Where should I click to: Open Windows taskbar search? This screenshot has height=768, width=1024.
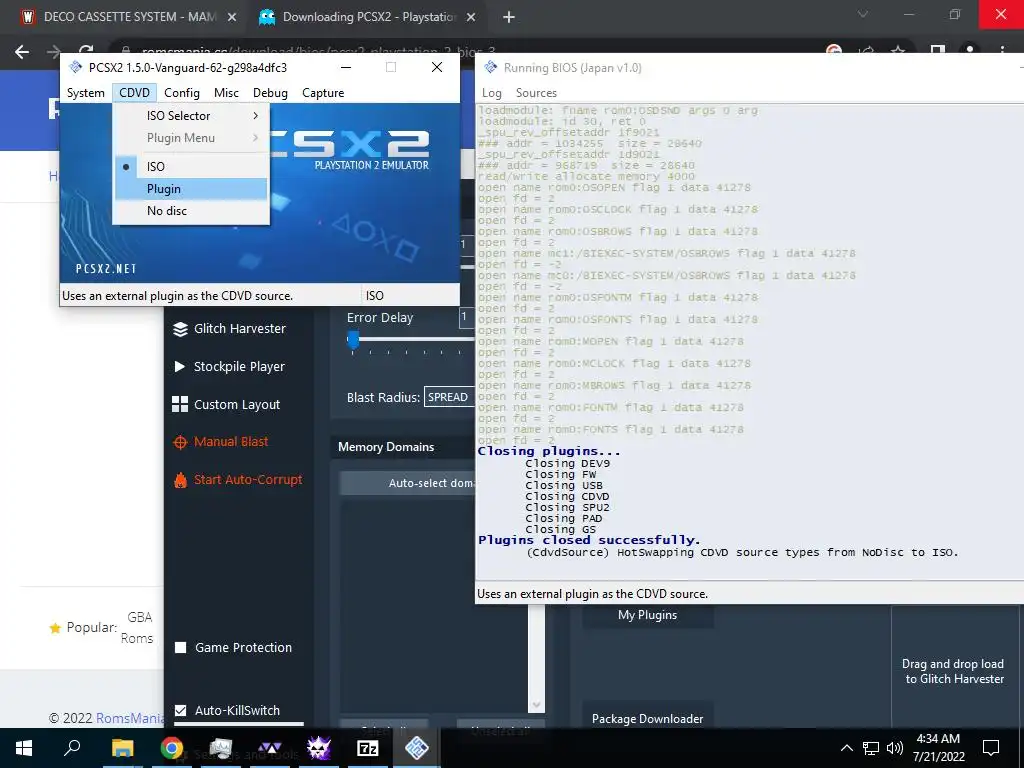coord(72,747)
